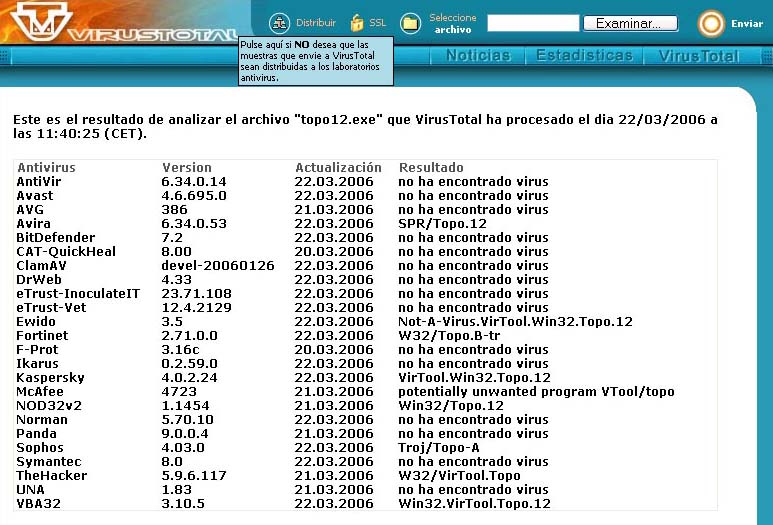Click the Examinar... browse button
Screen dimensions: 773x525
[631, 23]
